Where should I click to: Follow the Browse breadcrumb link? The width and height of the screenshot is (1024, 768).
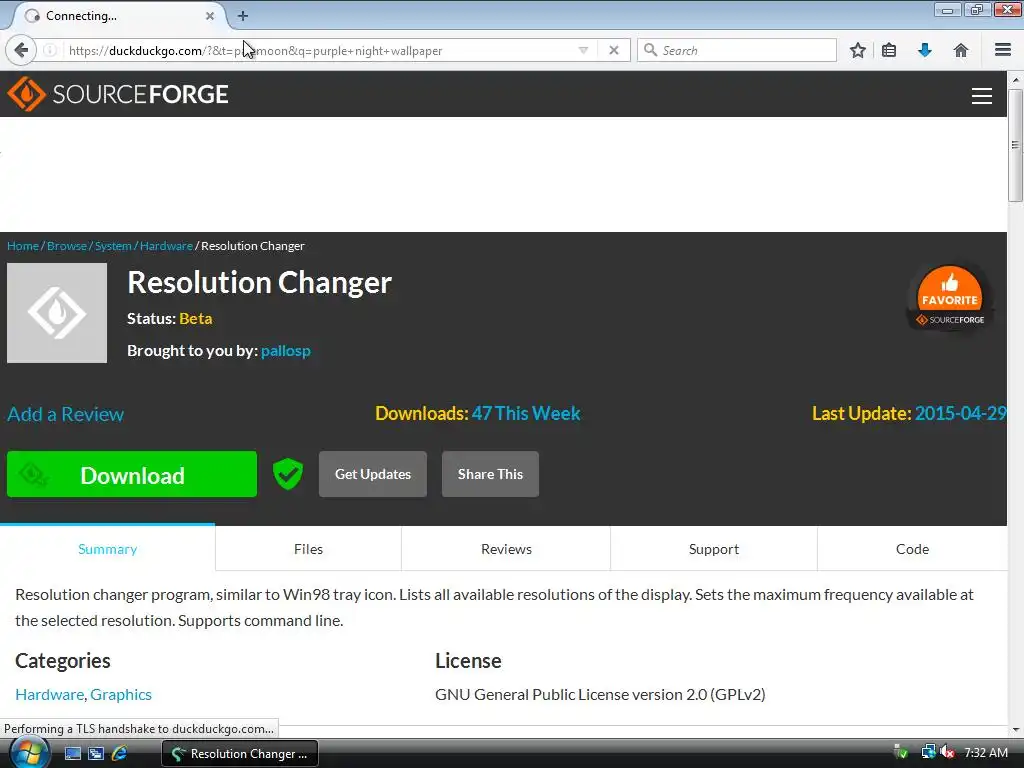[x=67, y=246]
